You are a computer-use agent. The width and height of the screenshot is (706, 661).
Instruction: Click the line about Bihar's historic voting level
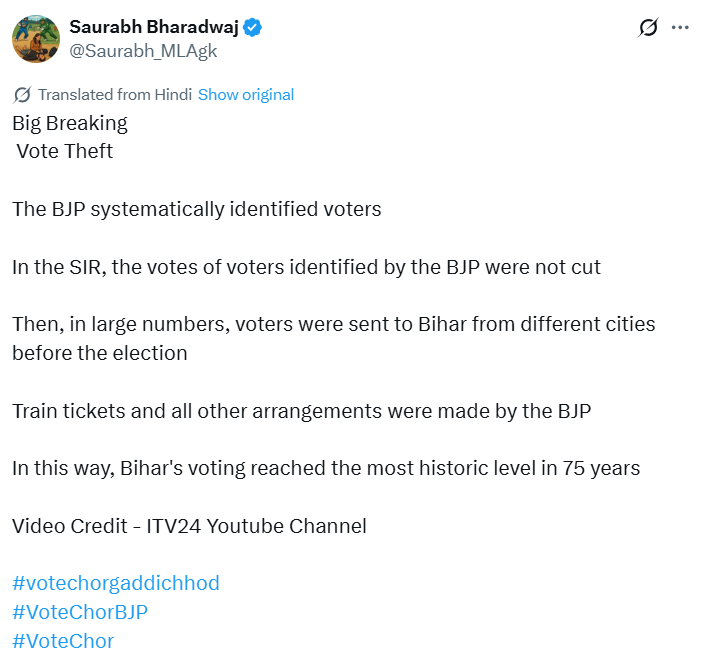[x=326, y=468]
